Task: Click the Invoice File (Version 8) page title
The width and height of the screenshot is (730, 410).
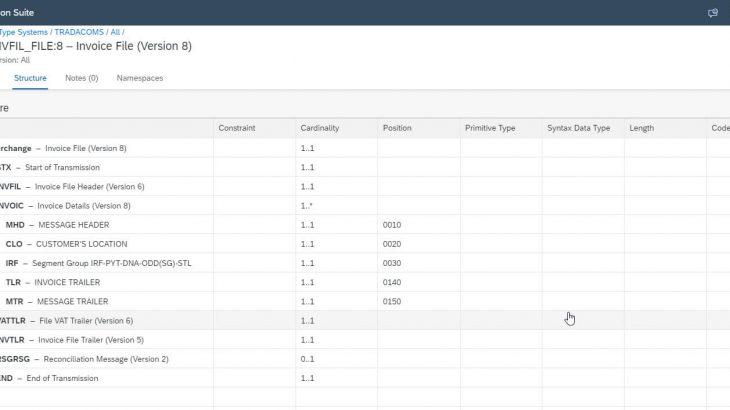Action: [x=95, y=46]
